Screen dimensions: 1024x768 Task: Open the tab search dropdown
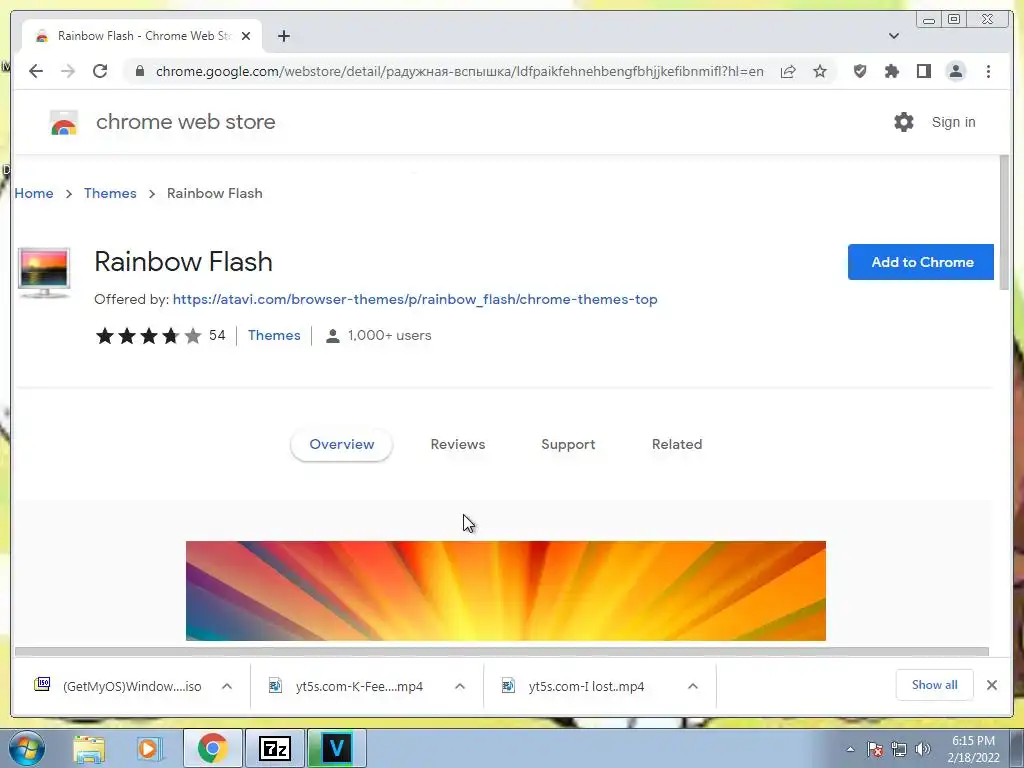pos(894,36)
